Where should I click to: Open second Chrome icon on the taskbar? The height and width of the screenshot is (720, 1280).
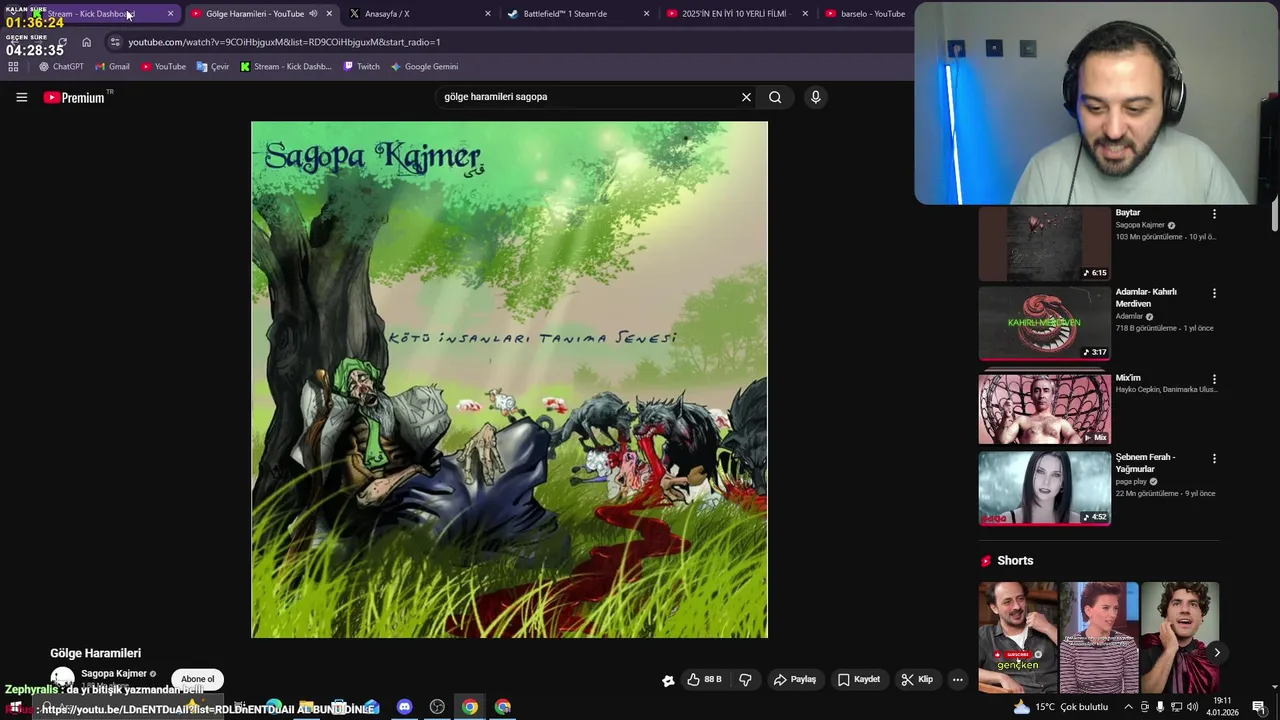click(503, 707)
